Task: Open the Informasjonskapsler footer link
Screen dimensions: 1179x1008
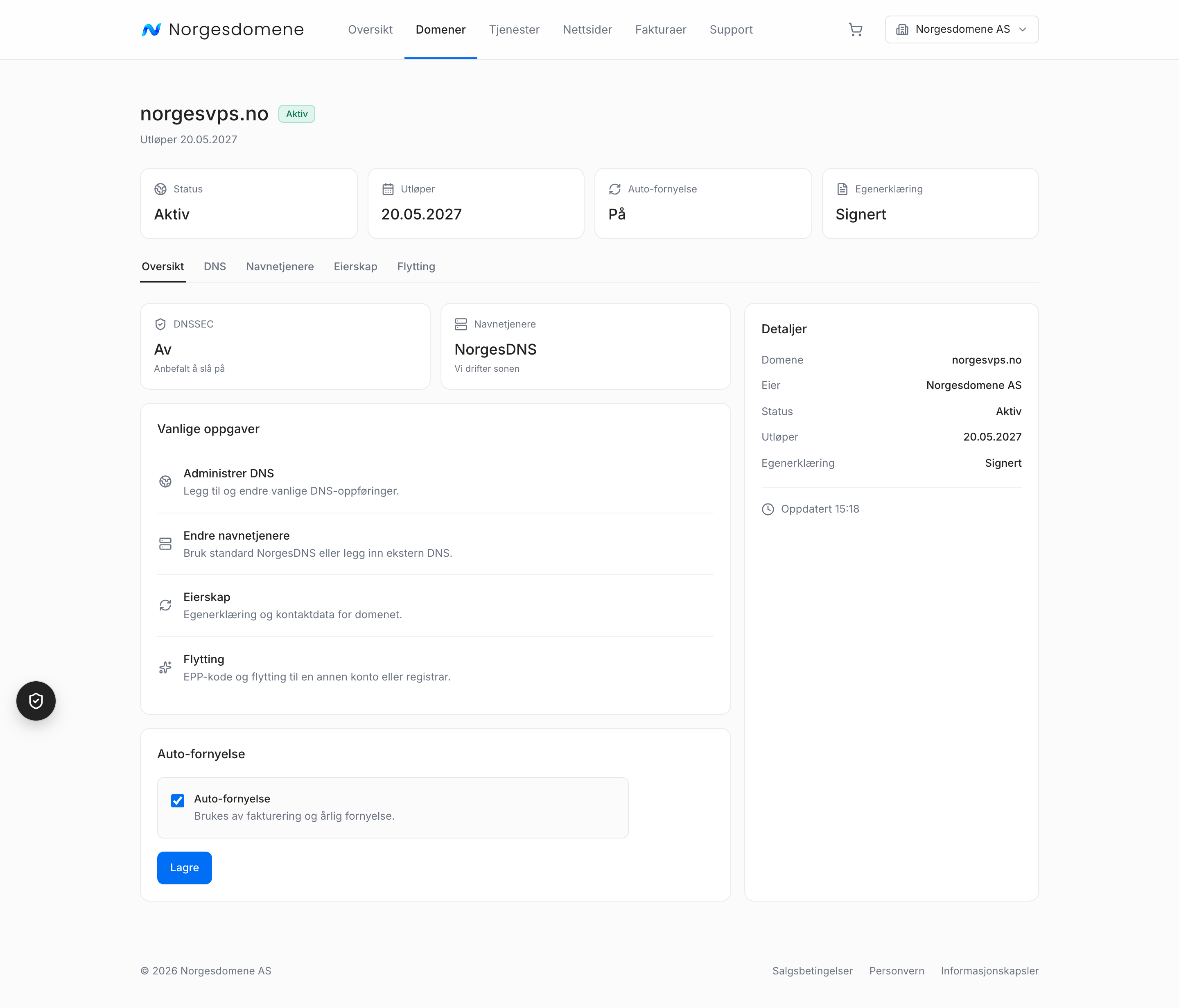Action: coord(989,971)
